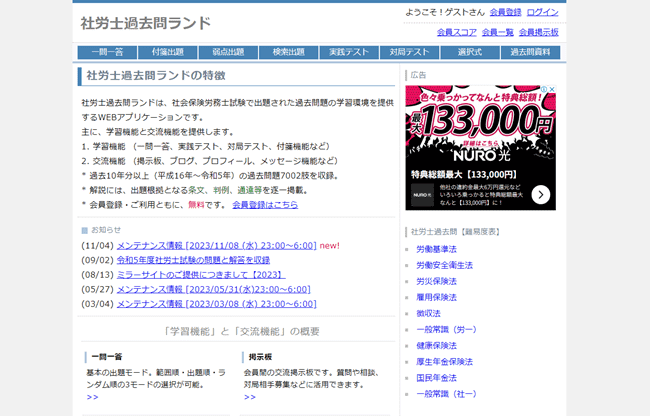Open the 選択式 menu tab
650x416 pixels.
pos(470,52)
